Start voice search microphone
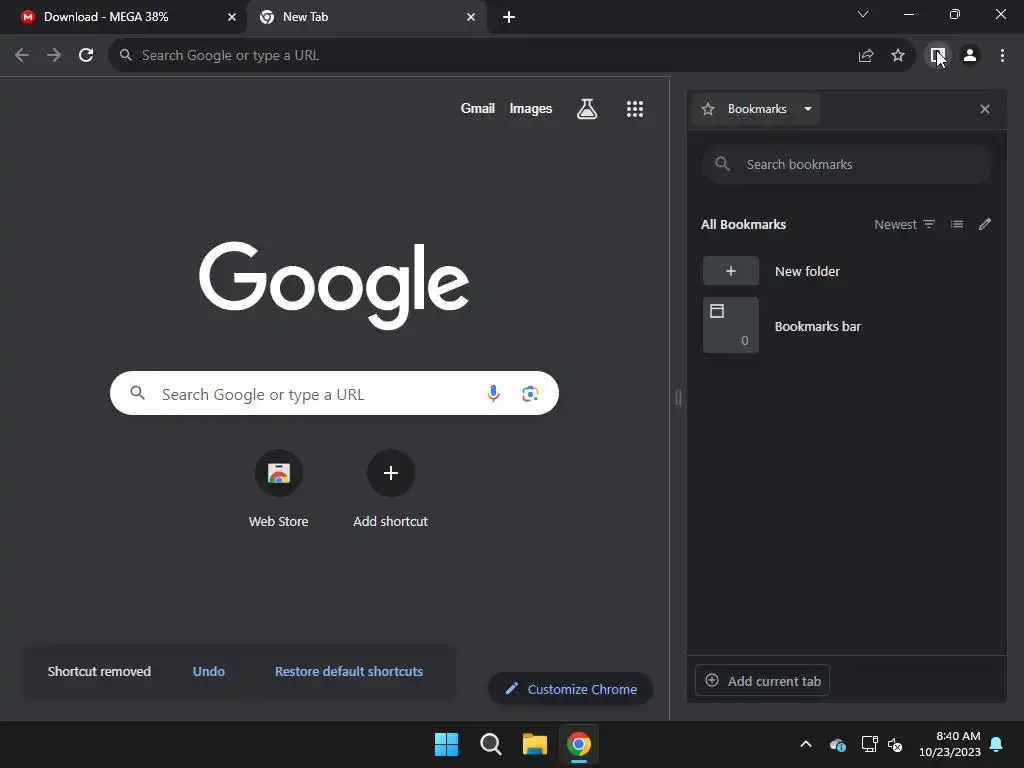The height and width of the screenshot is (768, 1024). [494, 393]
